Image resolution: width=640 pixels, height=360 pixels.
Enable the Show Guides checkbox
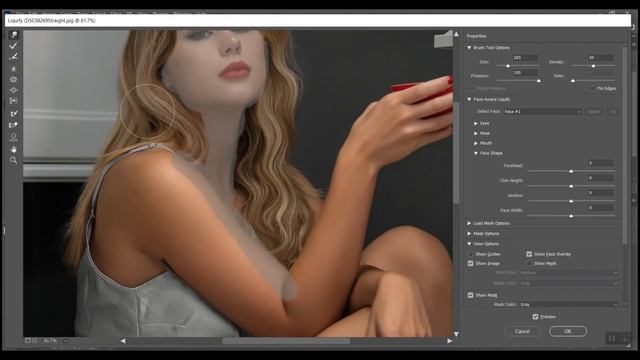[x=471, y=254]
